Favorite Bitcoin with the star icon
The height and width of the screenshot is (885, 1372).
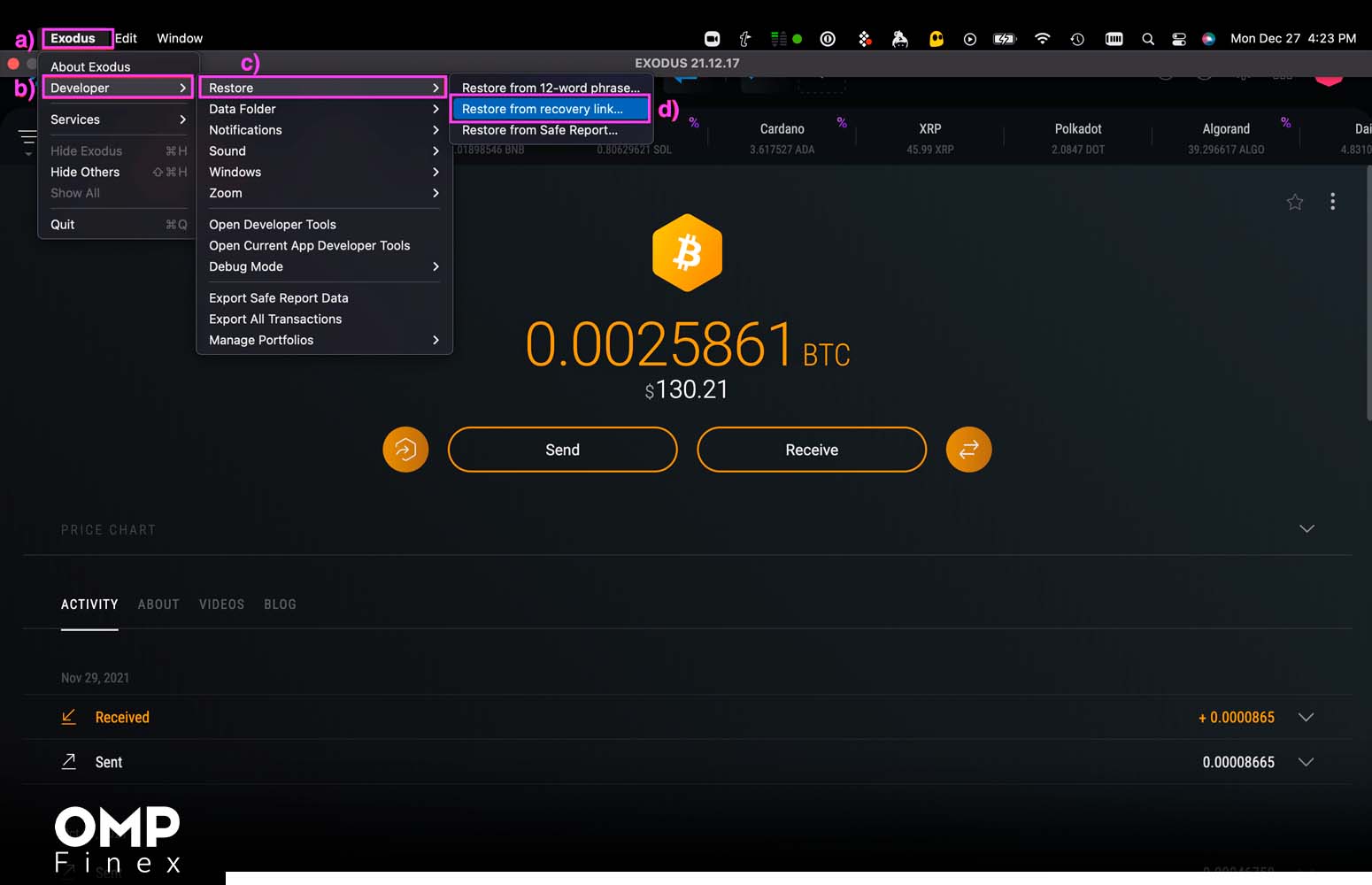[1294, 202]
